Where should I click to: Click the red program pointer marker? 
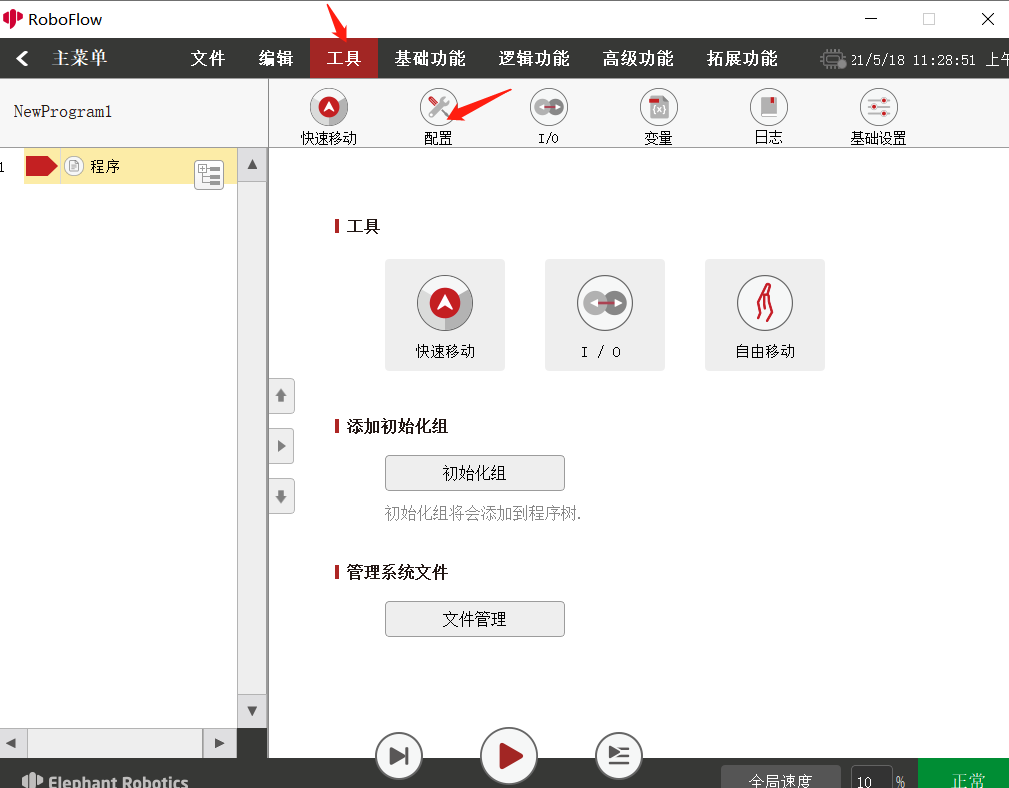[41, 166]
